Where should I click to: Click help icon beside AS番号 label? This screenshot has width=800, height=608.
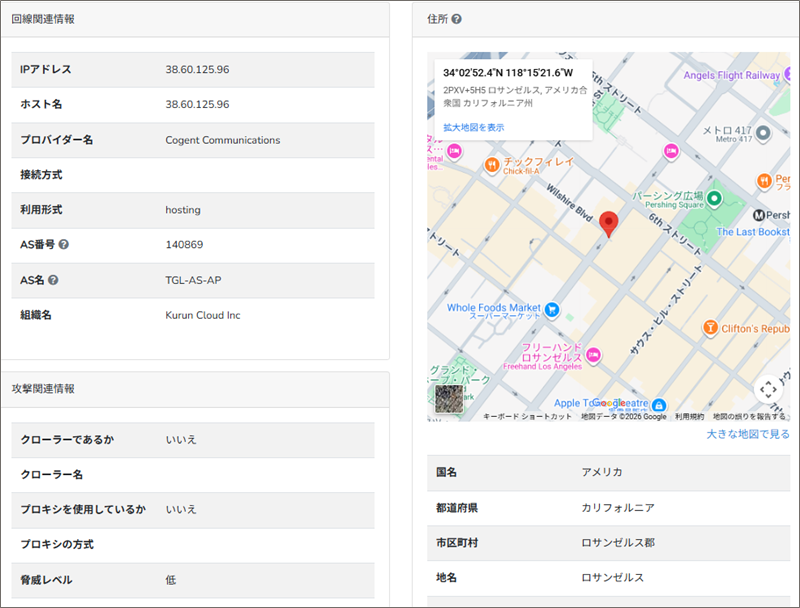point(64,245)
